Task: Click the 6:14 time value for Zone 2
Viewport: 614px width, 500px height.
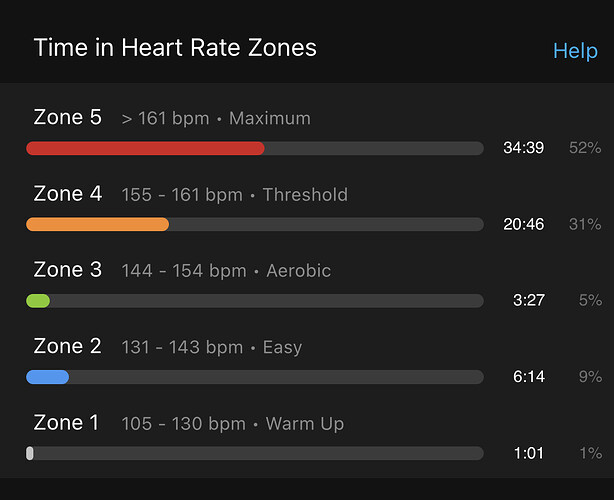Action: 529,377
